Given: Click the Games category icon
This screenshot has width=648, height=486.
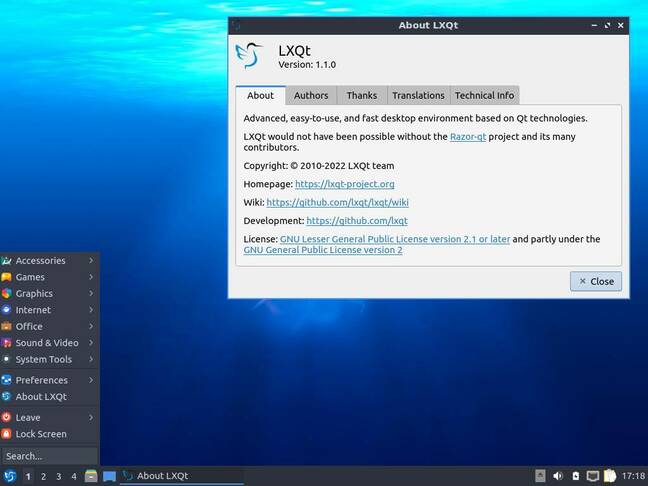Looking at the screenshot, I should click(6, 277).
